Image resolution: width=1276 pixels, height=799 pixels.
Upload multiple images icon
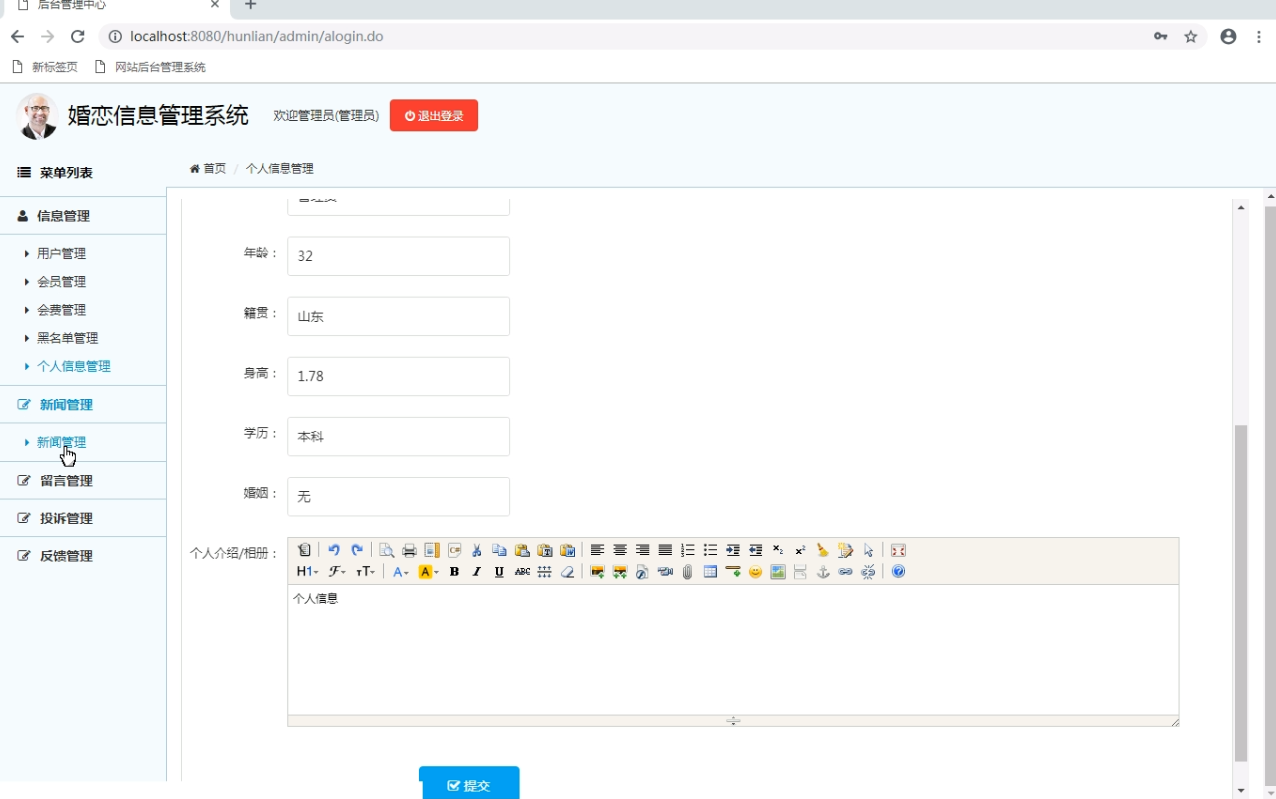[620, 572]
